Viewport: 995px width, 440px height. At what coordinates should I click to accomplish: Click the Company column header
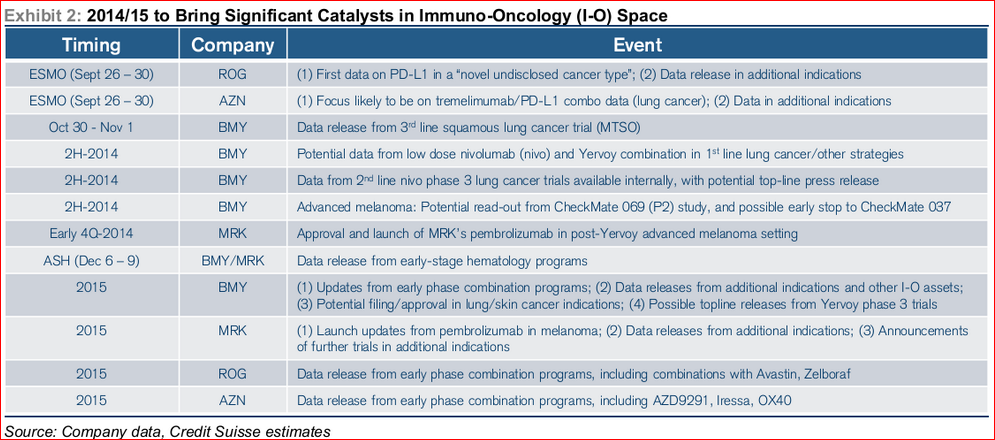point(233,45)
